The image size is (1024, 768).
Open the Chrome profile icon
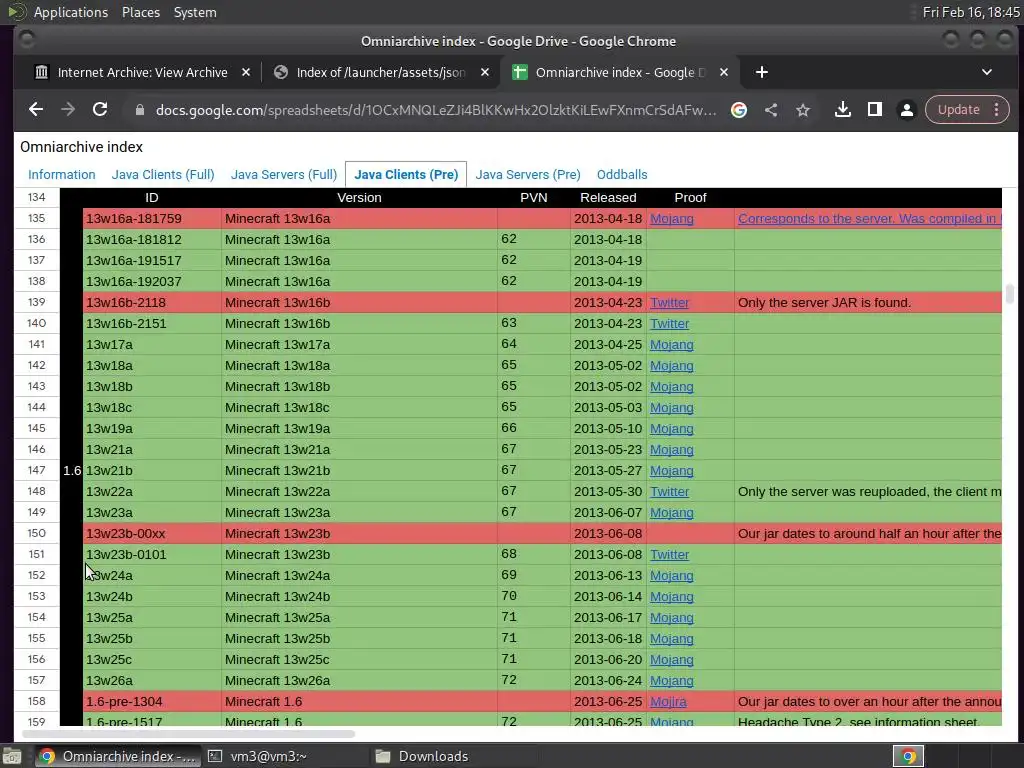tap(906, 110)
